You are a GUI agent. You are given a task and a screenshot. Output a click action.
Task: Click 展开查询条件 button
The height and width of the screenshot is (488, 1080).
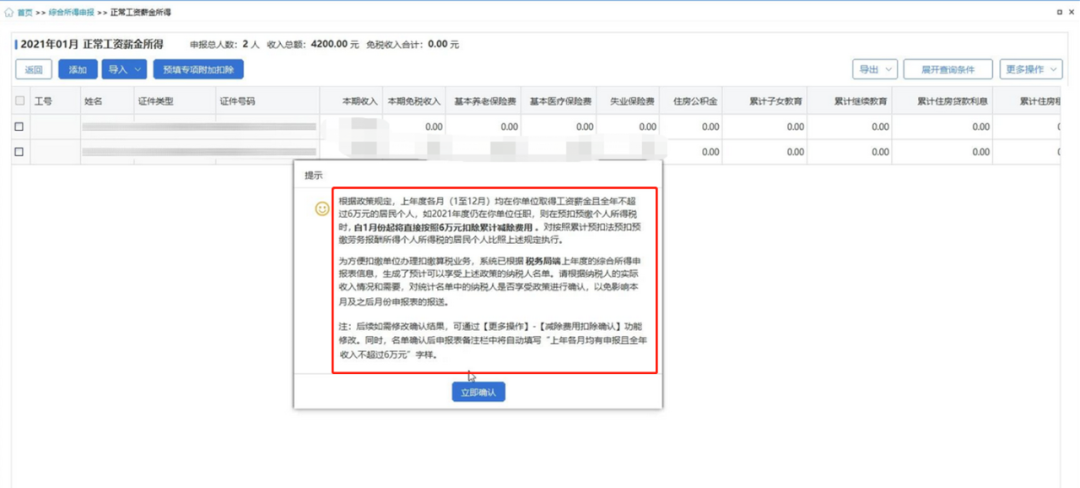coord(948,70)
